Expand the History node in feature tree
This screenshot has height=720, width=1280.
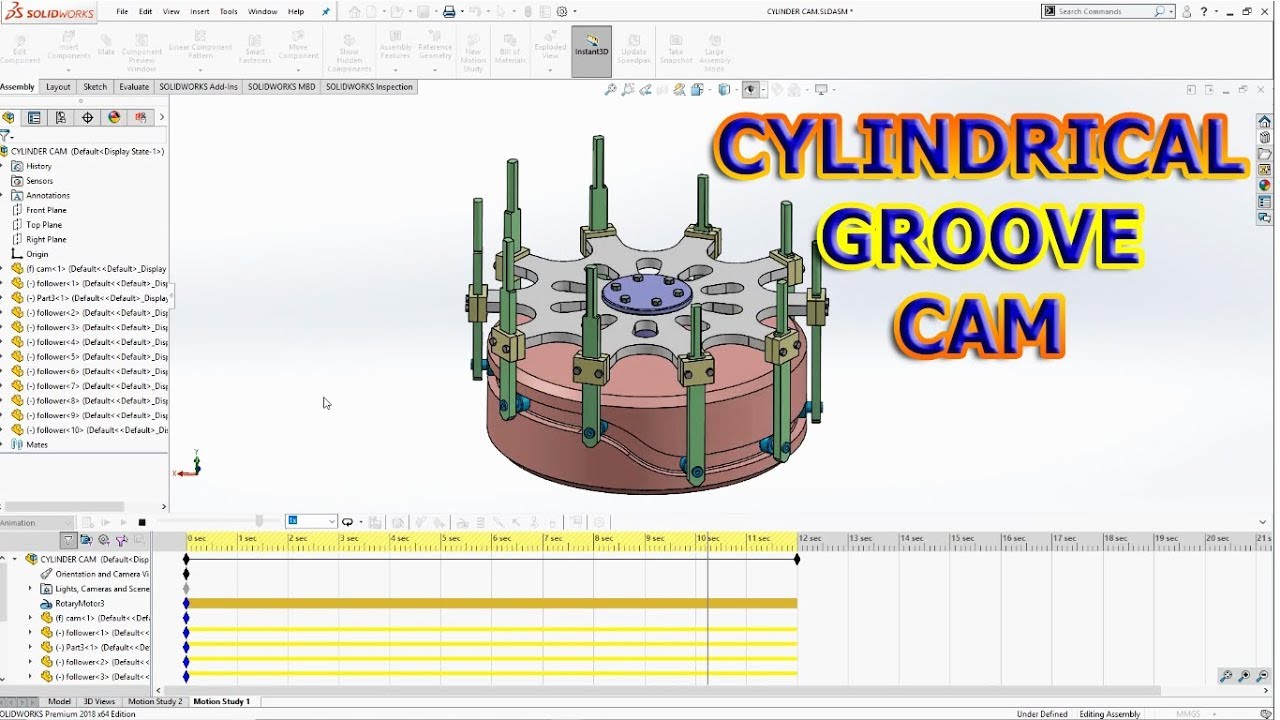point(3,166)
